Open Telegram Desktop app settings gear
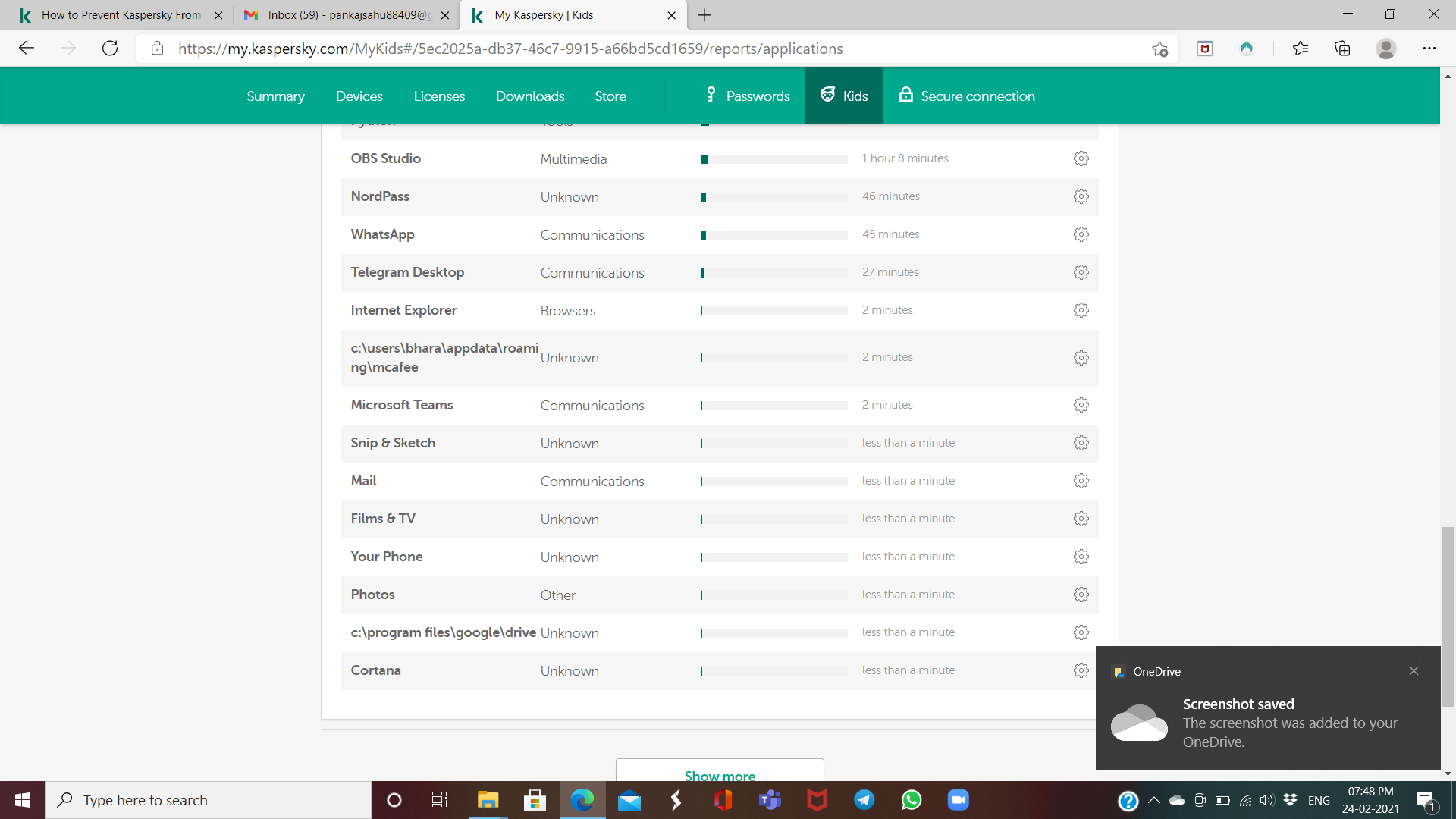 [x=1081, y=272]
